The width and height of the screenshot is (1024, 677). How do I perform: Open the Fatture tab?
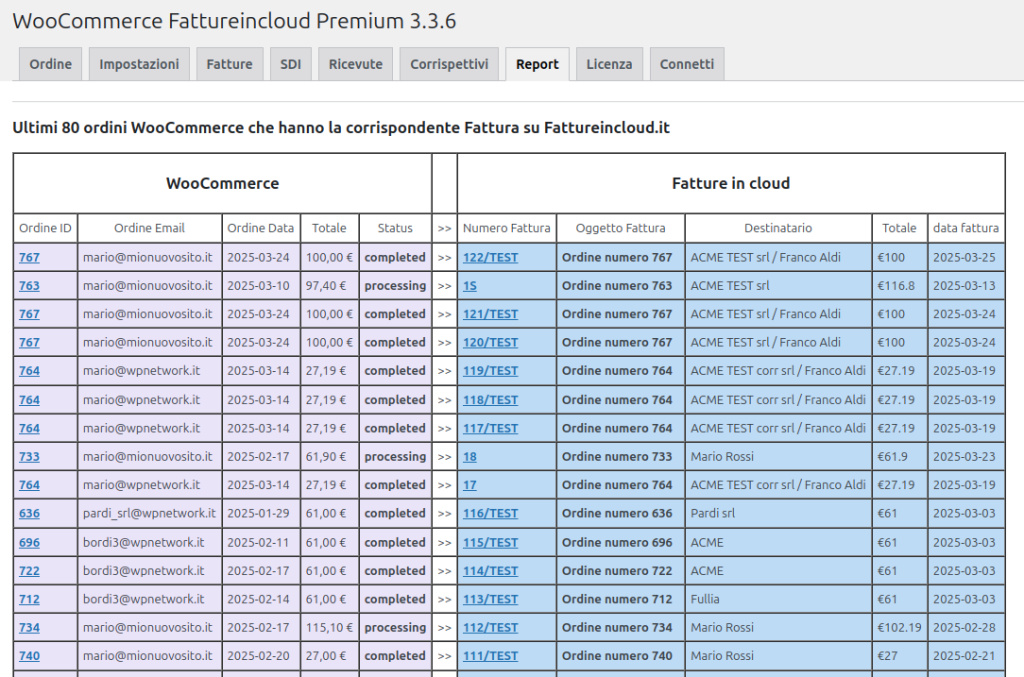[229, 64]
